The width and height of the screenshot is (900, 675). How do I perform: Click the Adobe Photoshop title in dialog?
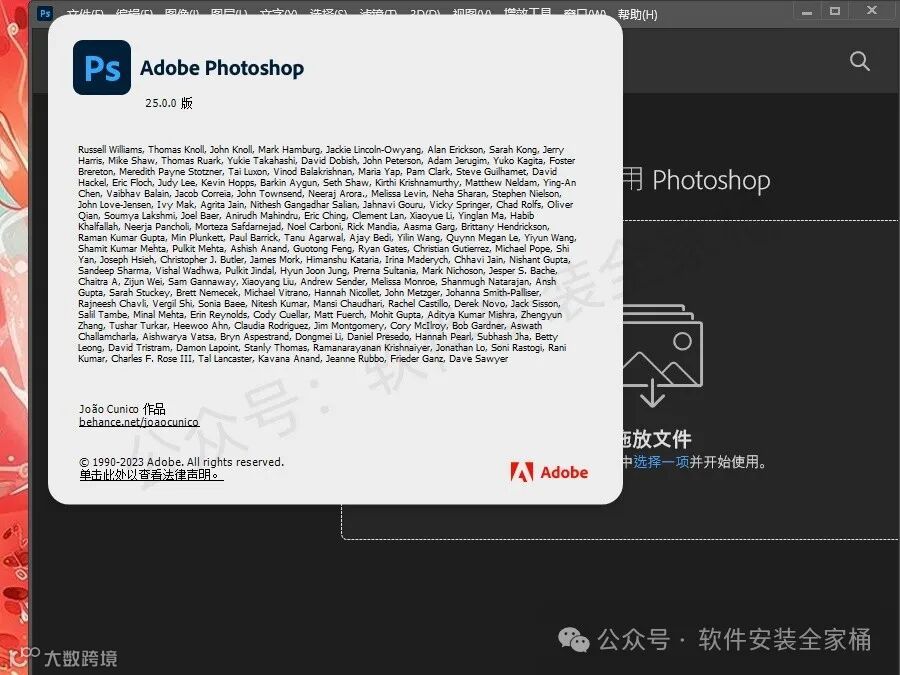[x=222, y=68]
